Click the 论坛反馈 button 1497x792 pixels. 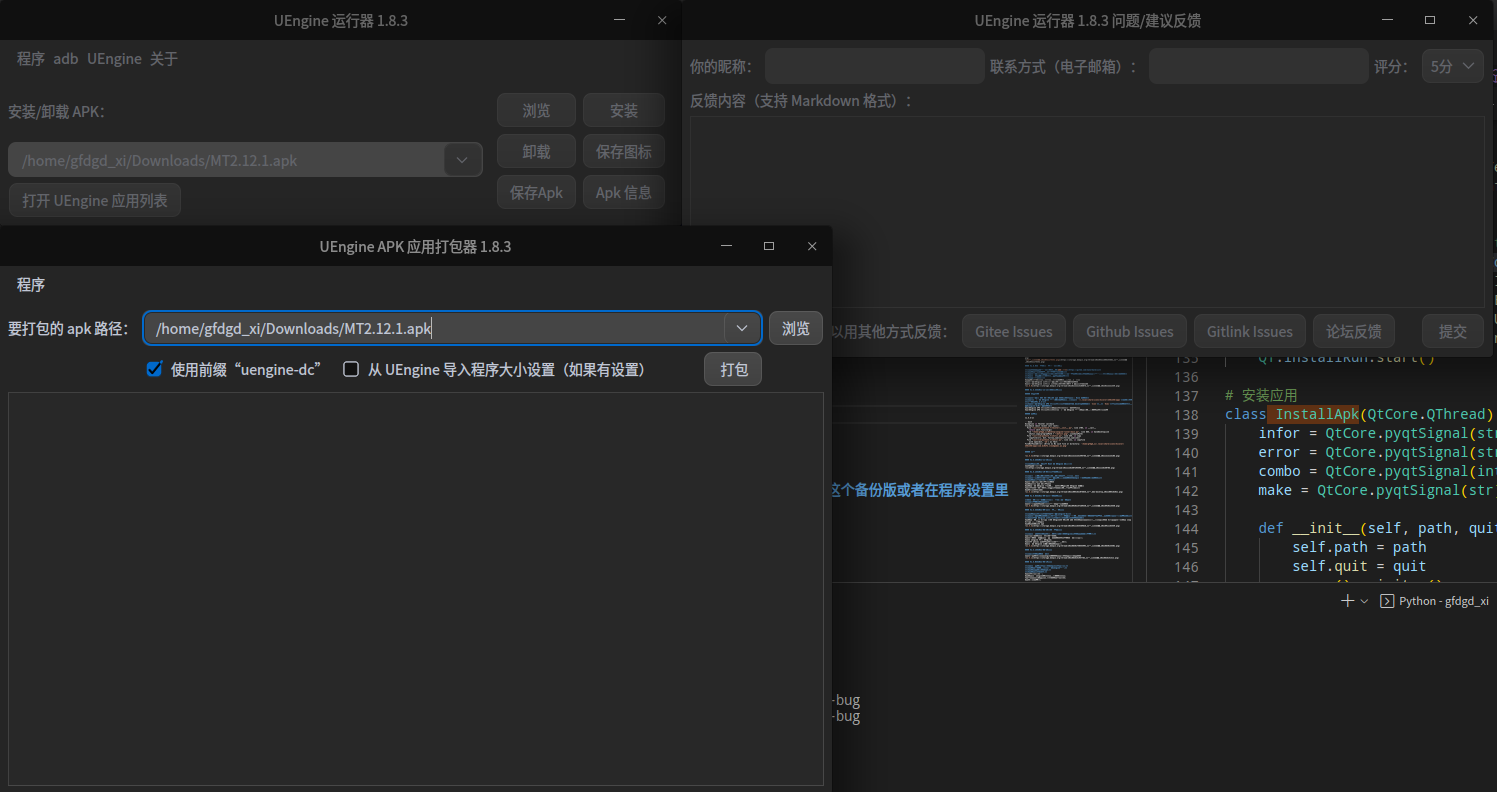[x=1353, y=331]
